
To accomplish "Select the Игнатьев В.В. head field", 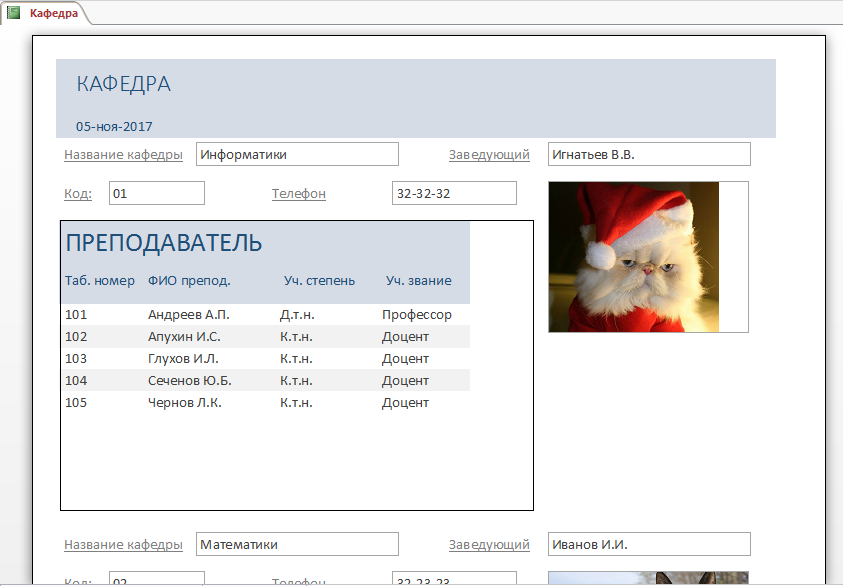I will pos(649,154).
